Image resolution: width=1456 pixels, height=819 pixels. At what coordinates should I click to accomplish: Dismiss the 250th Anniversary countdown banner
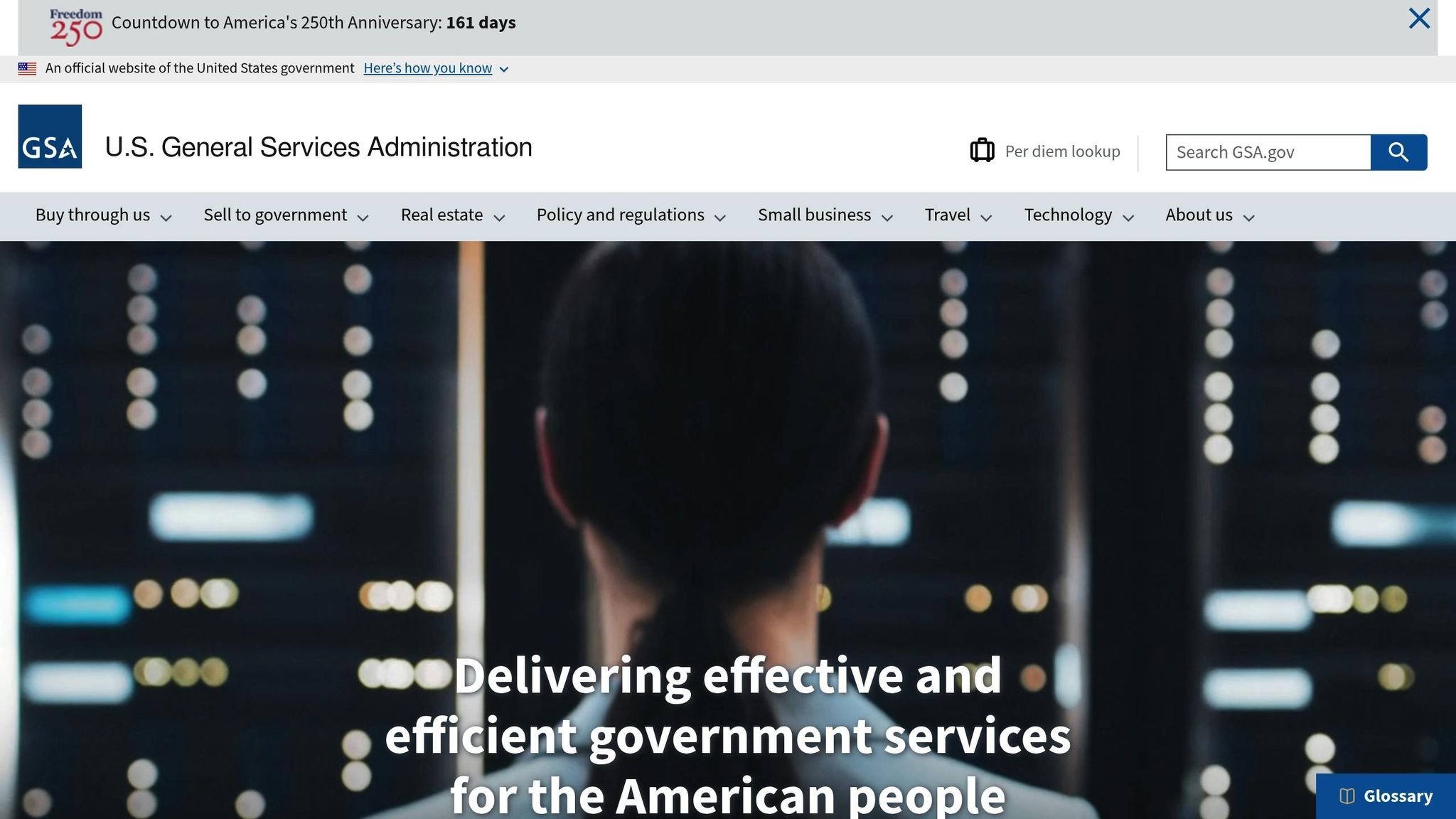point(1419,19)
